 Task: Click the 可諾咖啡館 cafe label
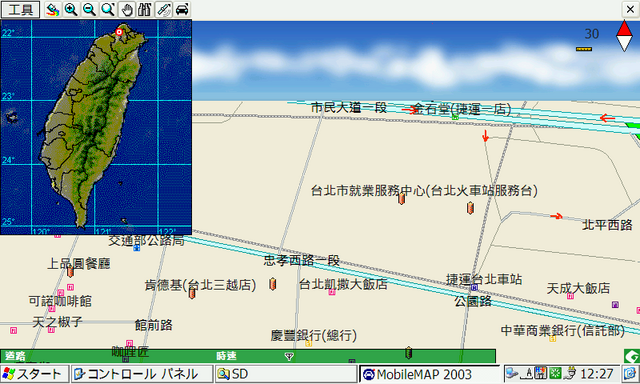60,301
